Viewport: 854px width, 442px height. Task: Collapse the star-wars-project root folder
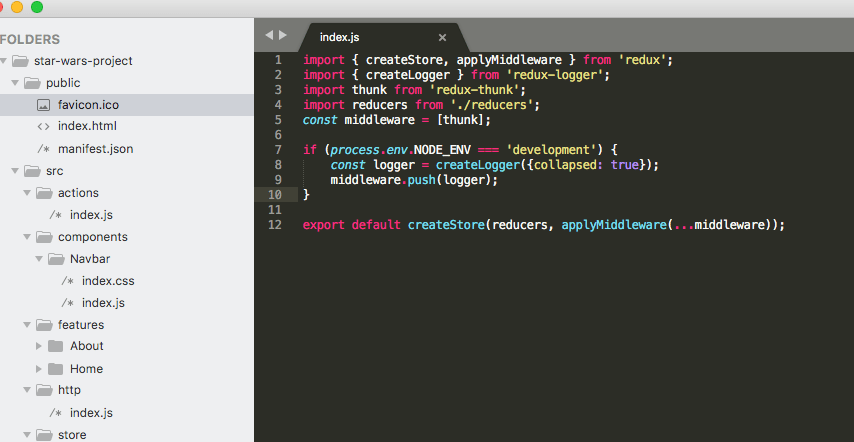[4, 61]
